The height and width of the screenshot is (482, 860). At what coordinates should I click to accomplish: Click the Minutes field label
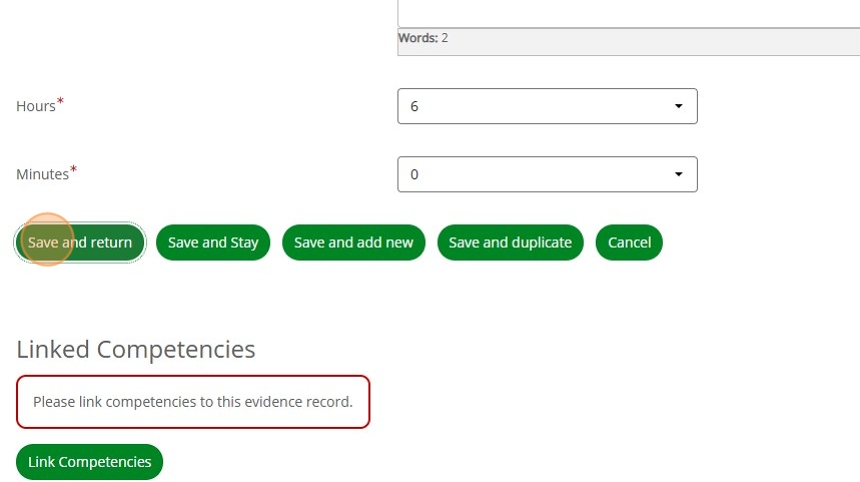(x=42, y=174)
